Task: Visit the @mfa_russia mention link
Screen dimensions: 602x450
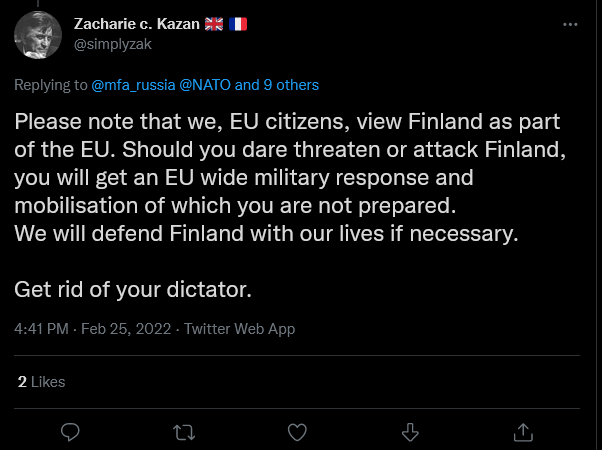Action: (134, 85)
